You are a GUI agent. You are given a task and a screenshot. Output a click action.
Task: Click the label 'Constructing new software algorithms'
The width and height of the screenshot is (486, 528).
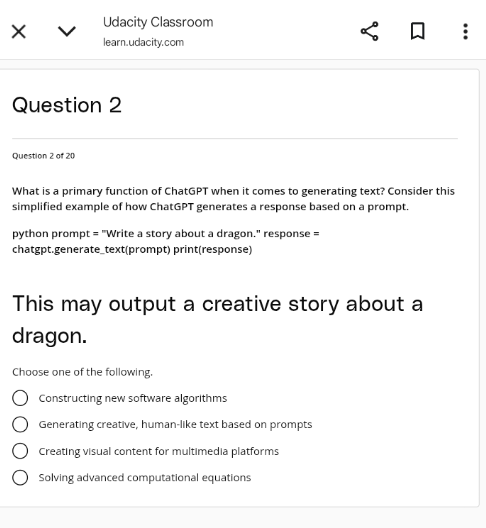(133, 398)
